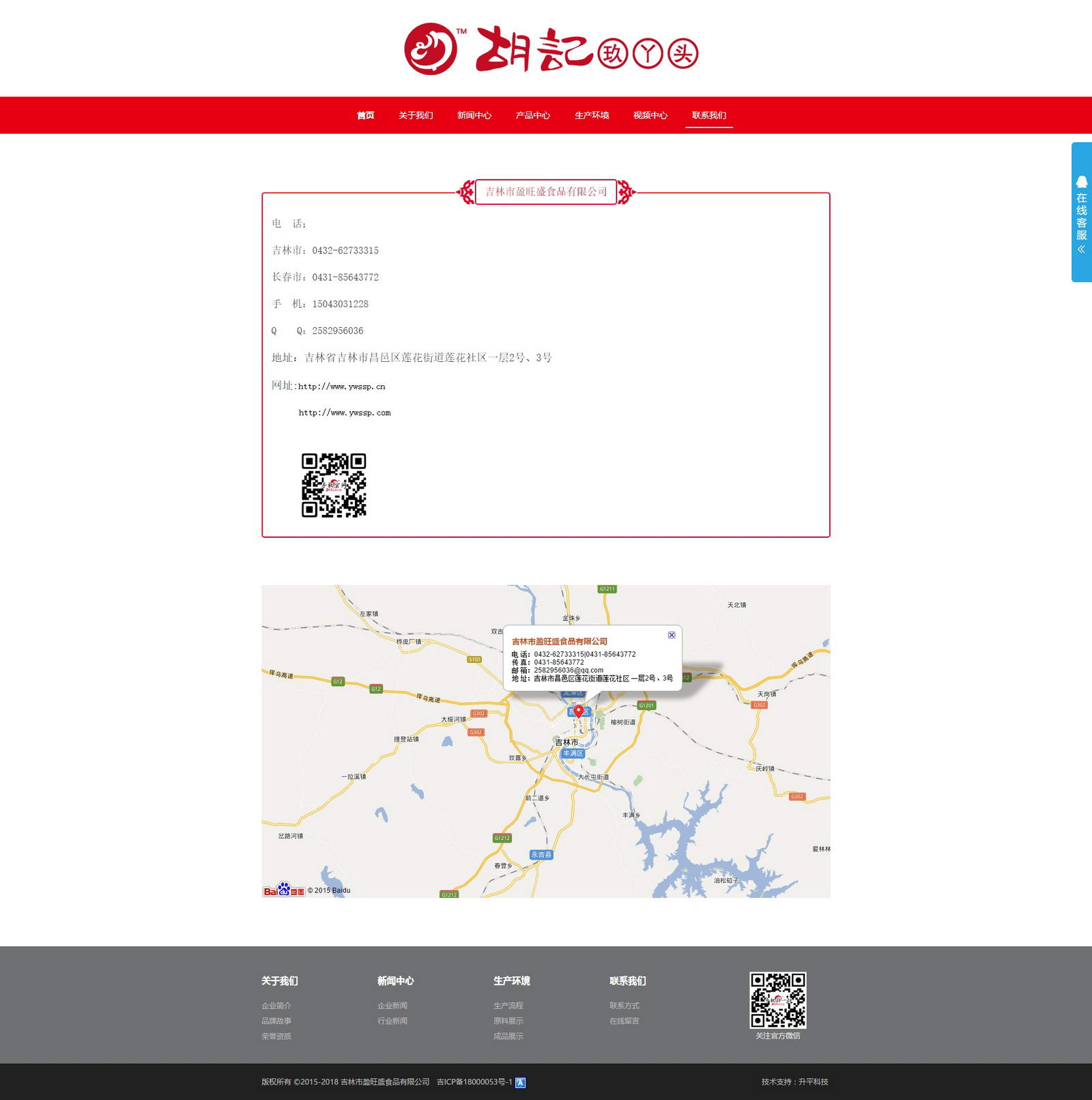Click the 吉林市 phone number 0432-62733315
This screenshot has width=1092, height=1100.
pos(345,251)
